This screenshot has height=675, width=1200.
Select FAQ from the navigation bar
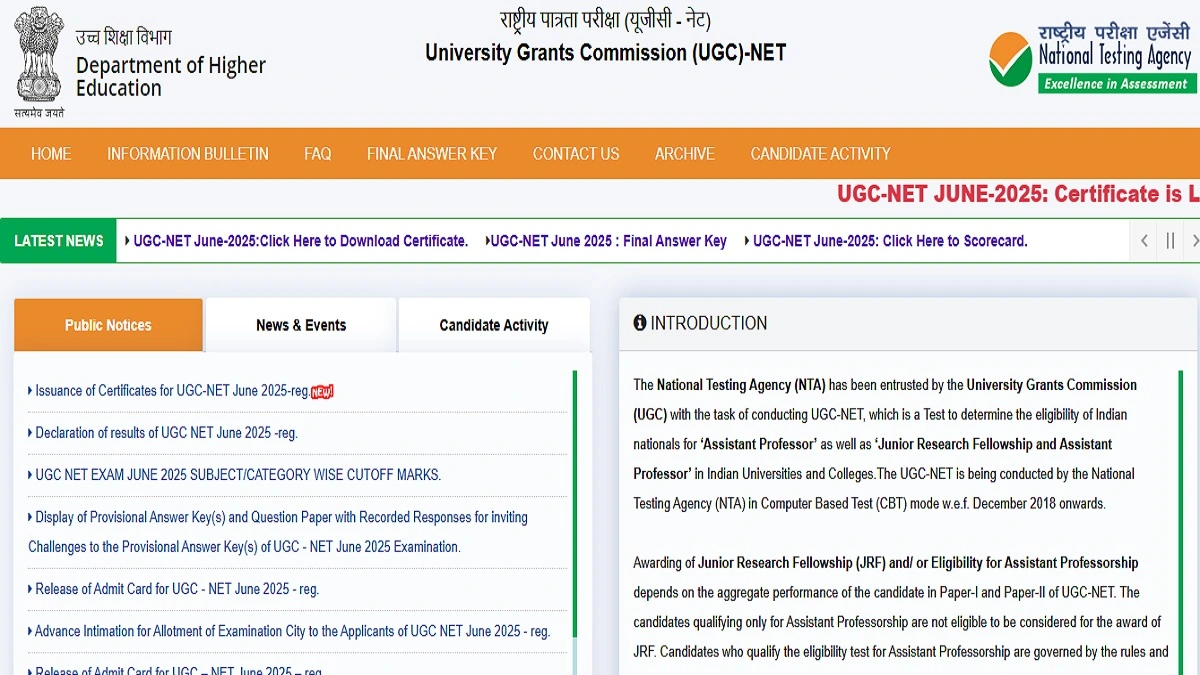coord(317,153)
